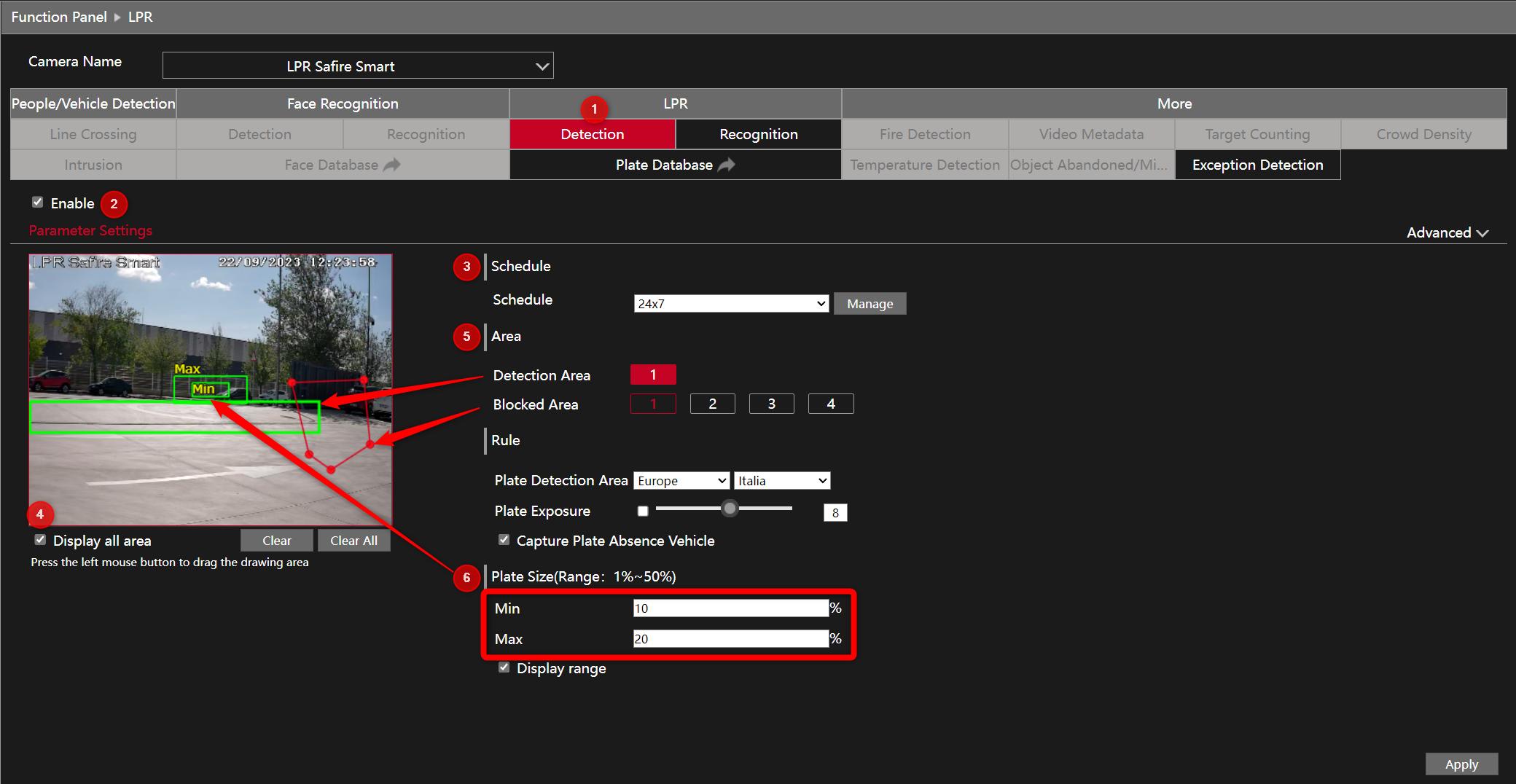Select Blocked Area number 4
1516x784 pixels.
click(x=830, y=404)
